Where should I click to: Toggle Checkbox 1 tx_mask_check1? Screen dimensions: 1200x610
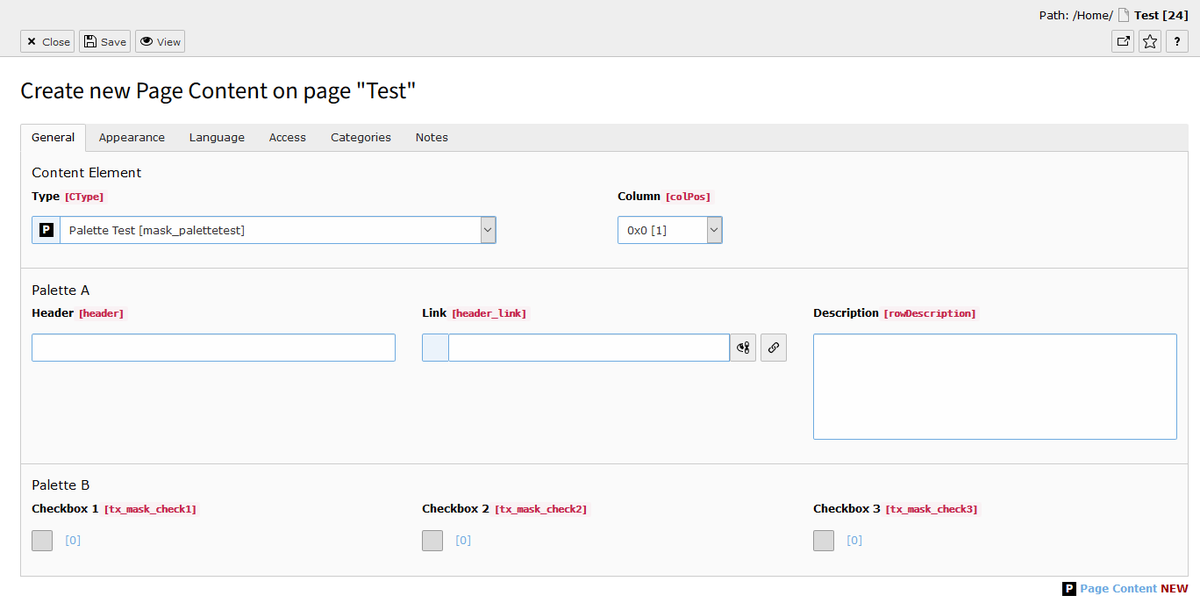[43, 540]
